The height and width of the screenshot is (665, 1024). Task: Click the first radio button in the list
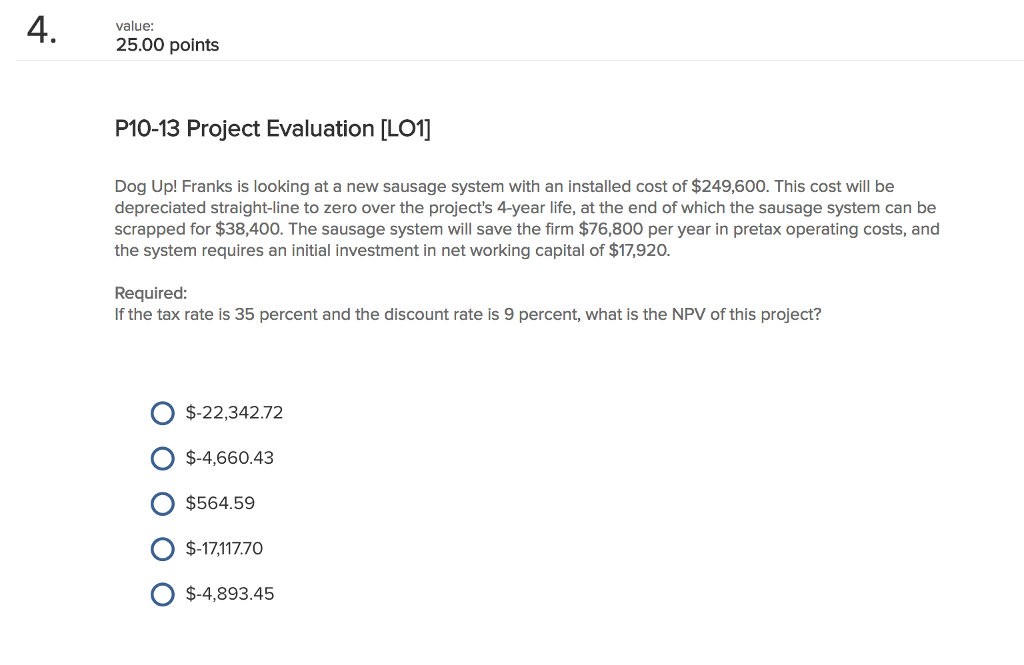[x=163, y=413]
